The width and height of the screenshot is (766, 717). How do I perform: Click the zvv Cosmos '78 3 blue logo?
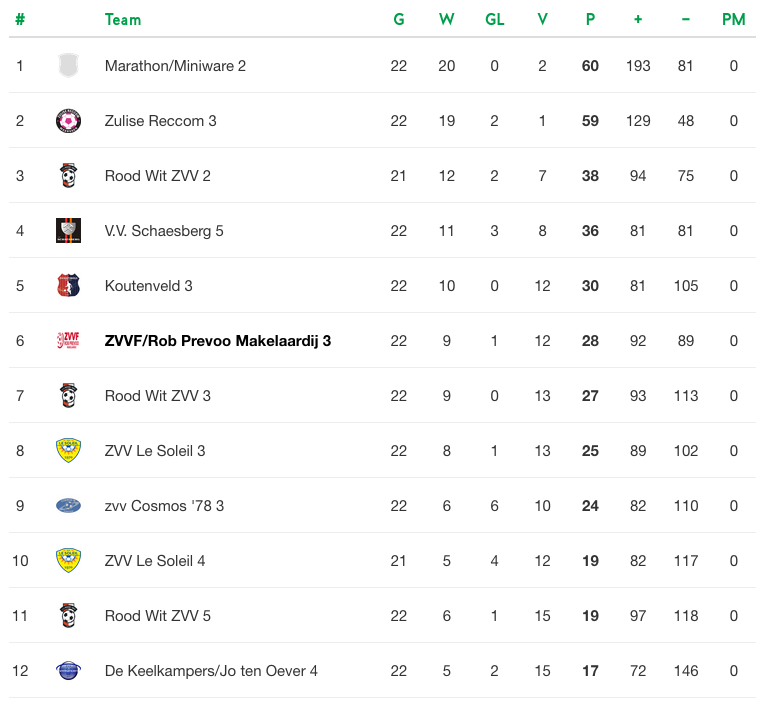[68, 506]
